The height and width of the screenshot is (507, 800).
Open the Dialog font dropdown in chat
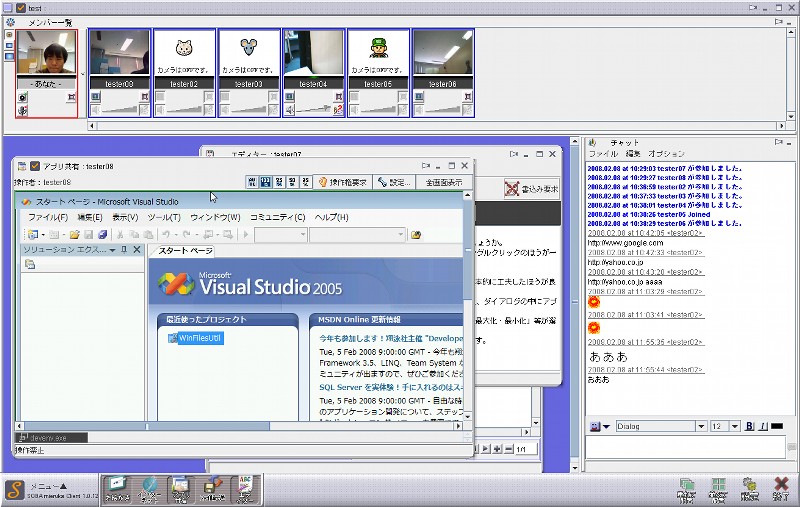(701, 426)
